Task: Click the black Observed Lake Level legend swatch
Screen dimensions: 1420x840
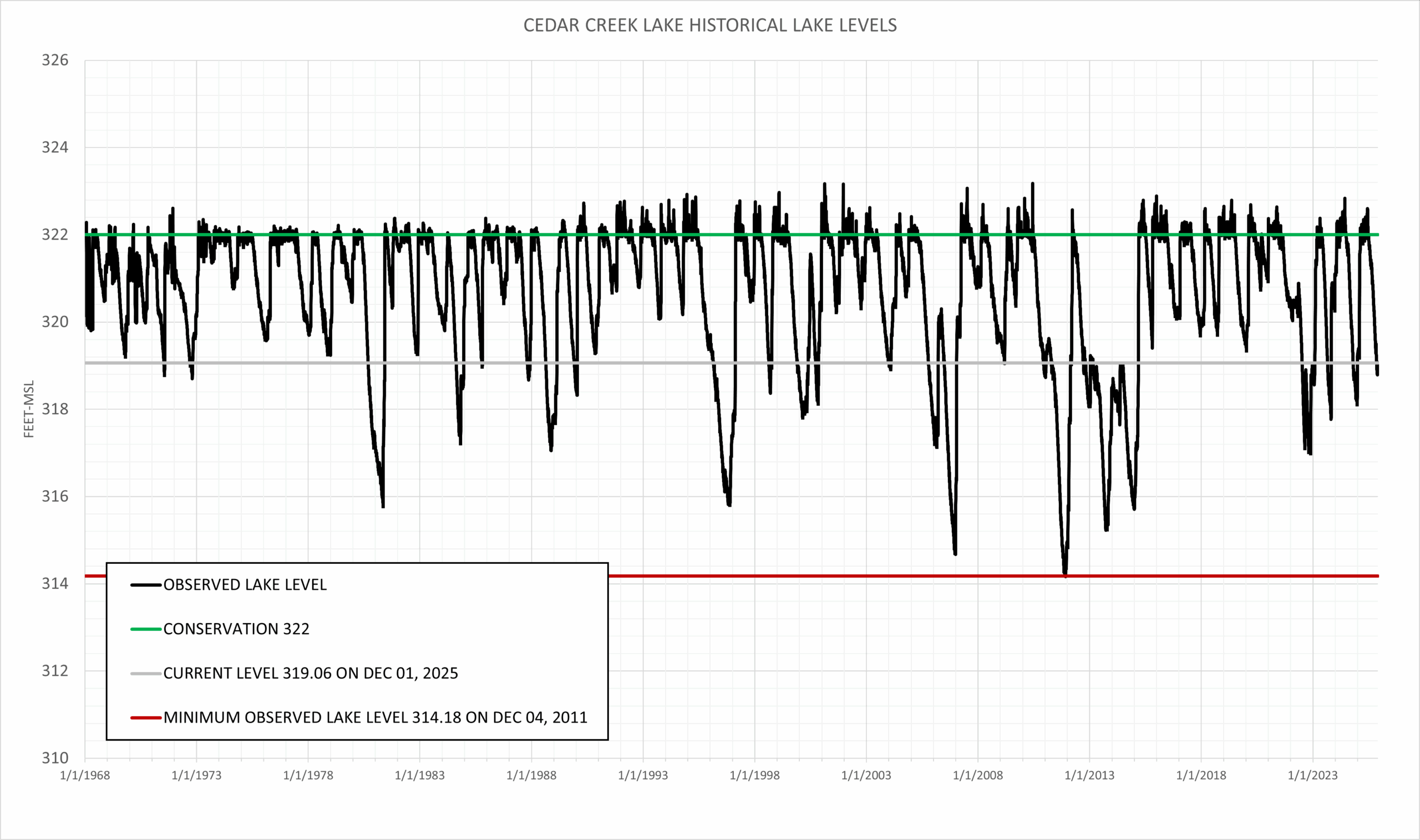Action: pyautogui.click(x=146, y=585)
